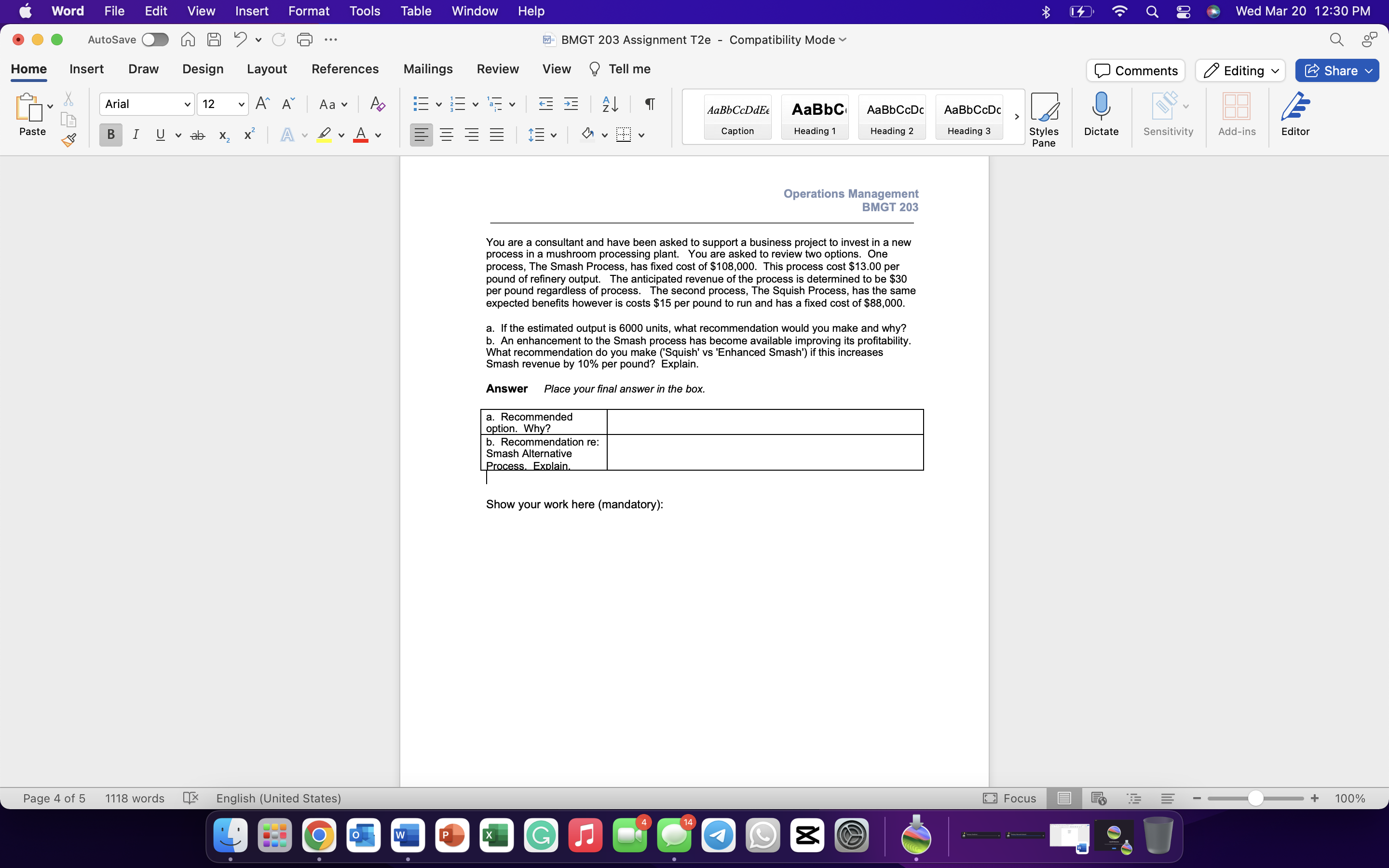Justify the paragraph text
Viewport: 1389px width, 868px height.
click(496, 135)
